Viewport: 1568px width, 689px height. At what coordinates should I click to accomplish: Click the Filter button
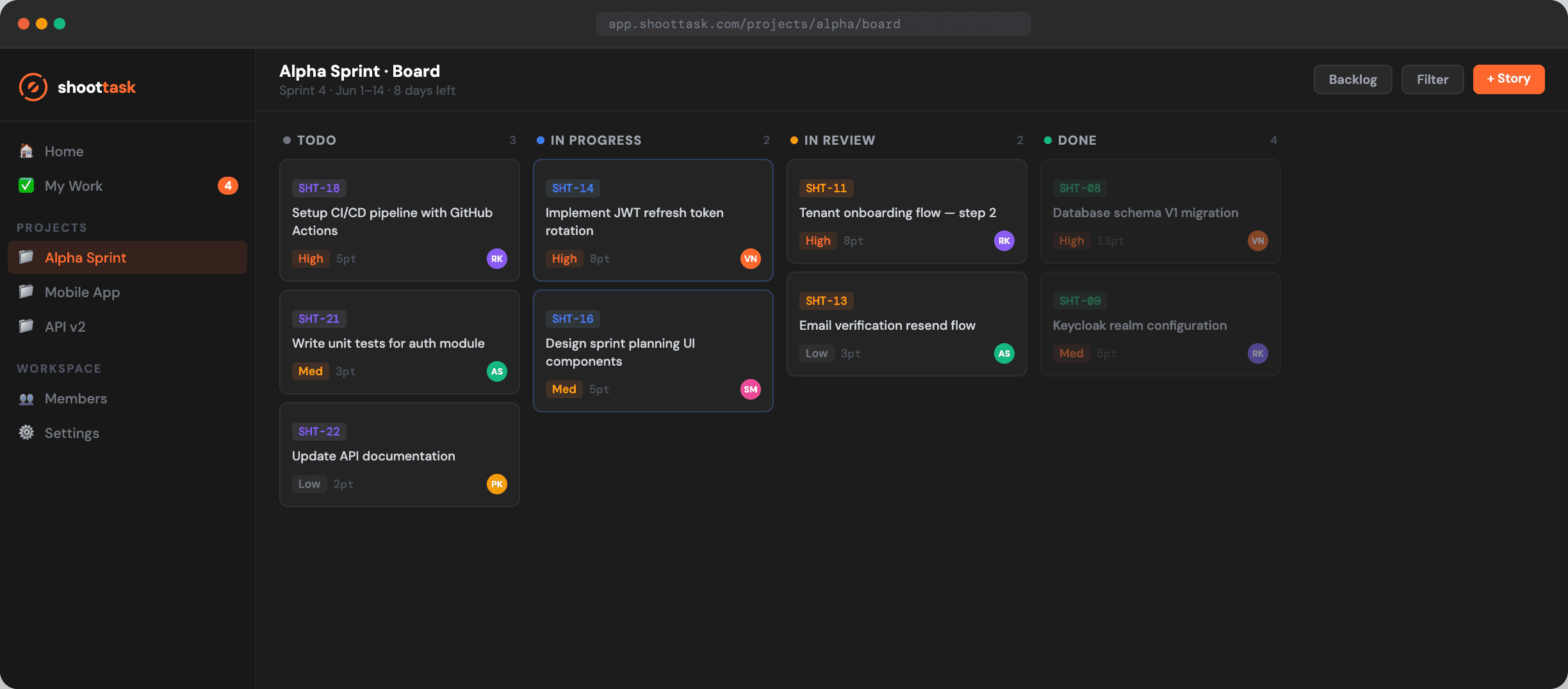pyautogui.click(x=1432, y=79)
